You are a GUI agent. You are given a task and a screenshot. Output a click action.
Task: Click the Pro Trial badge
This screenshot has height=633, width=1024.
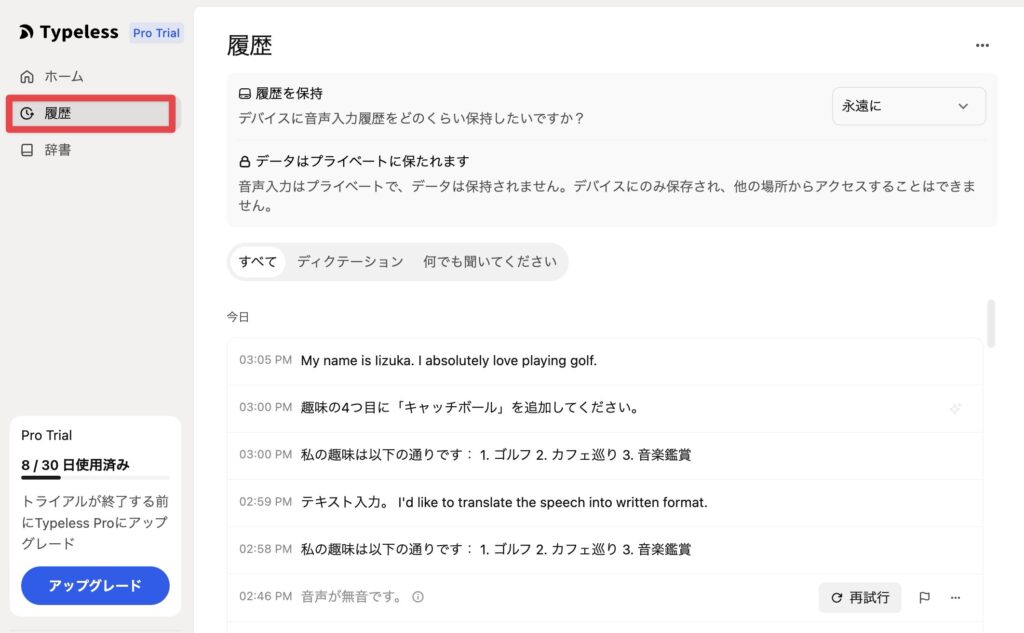coord(156,33)
